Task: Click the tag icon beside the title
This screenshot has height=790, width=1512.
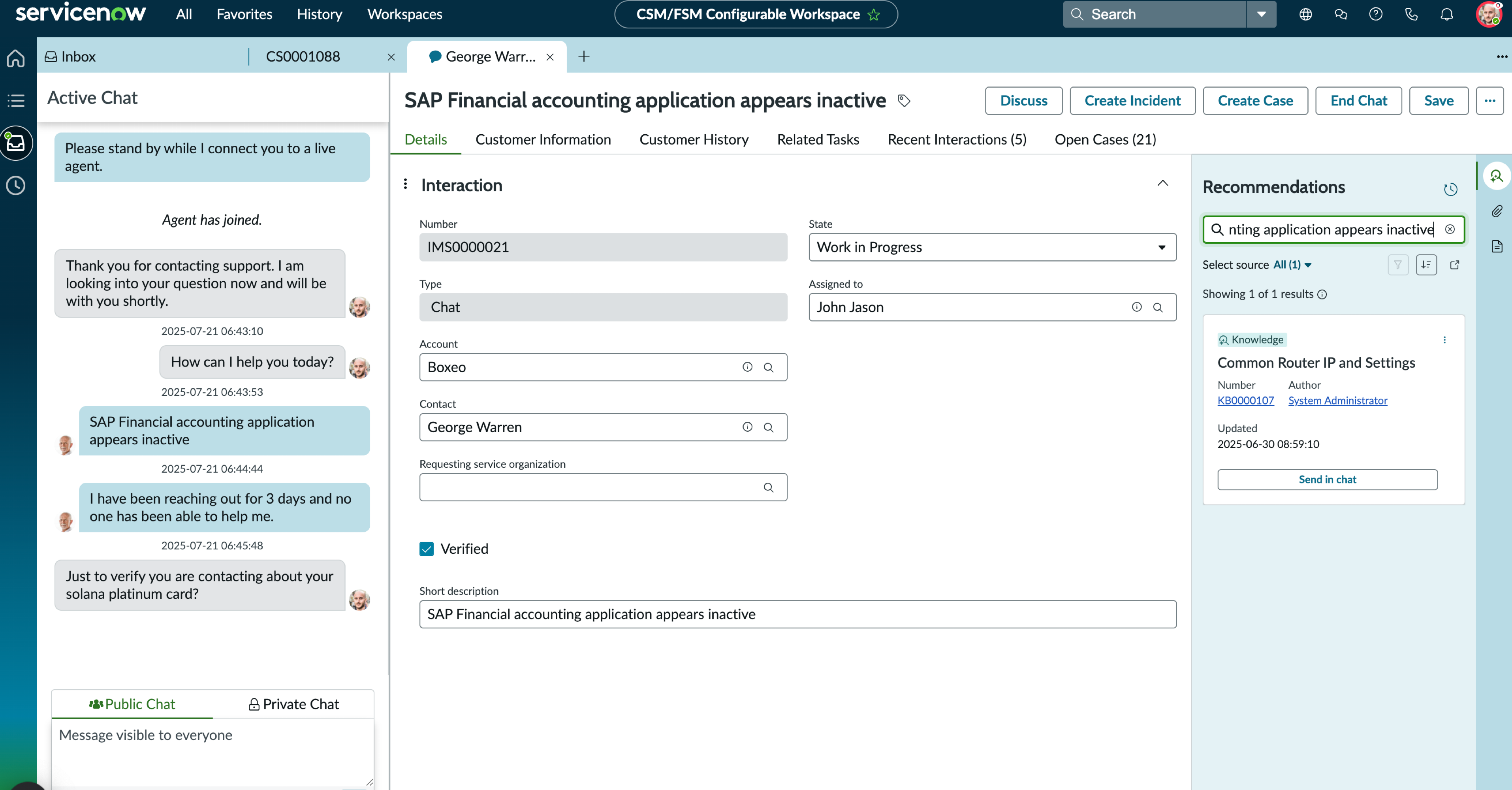Action: [x=904, y=101]
